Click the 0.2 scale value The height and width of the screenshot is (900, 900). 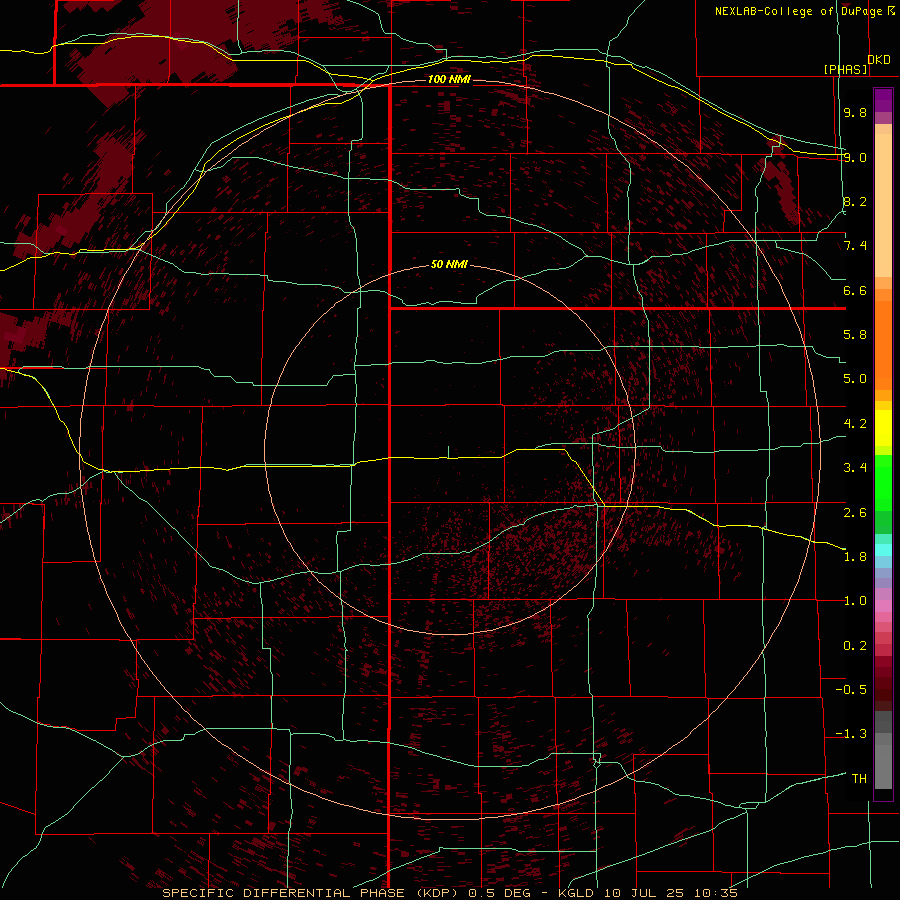[x=855, y=646]
